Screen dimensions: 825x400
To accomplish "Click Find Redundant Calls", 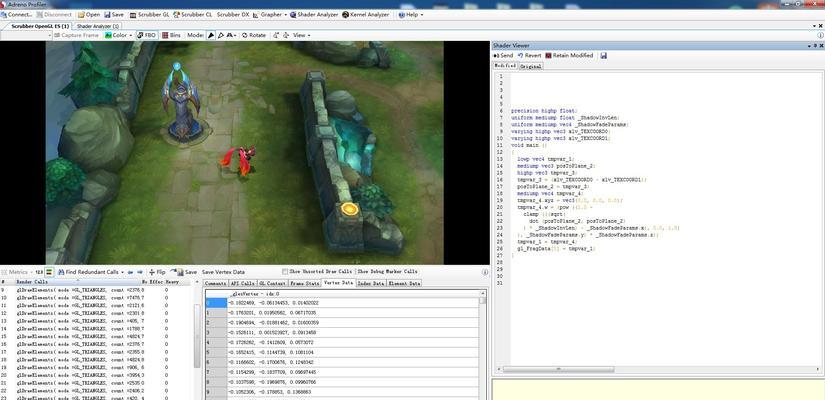I will pos(88,272).
